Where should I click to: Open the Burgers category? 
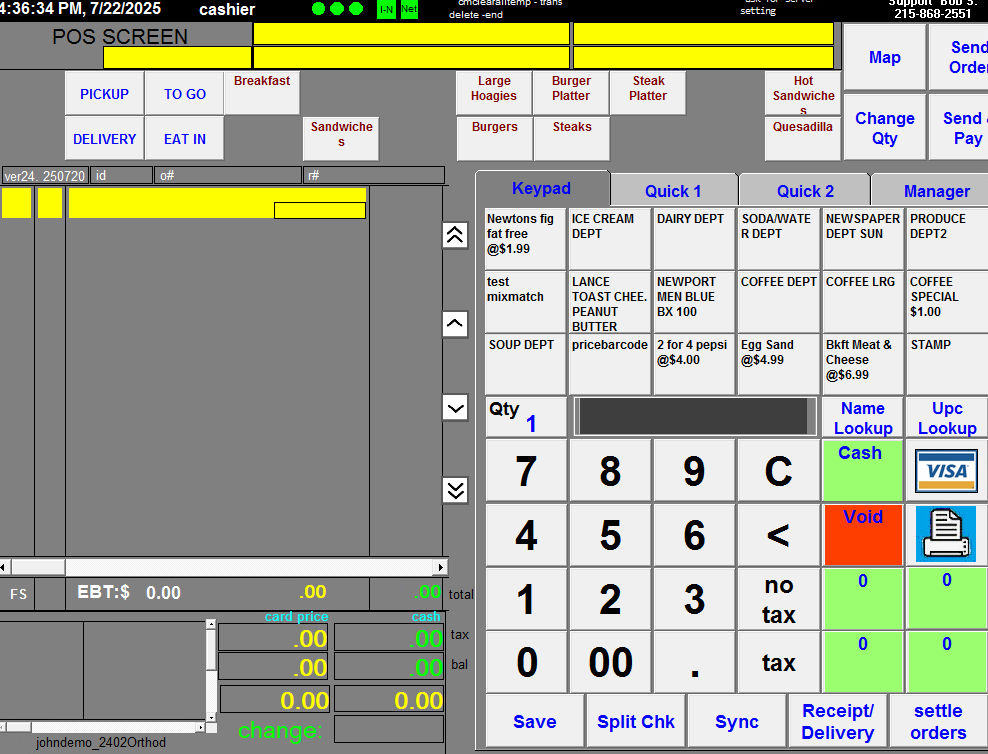[x=495, y=139]
